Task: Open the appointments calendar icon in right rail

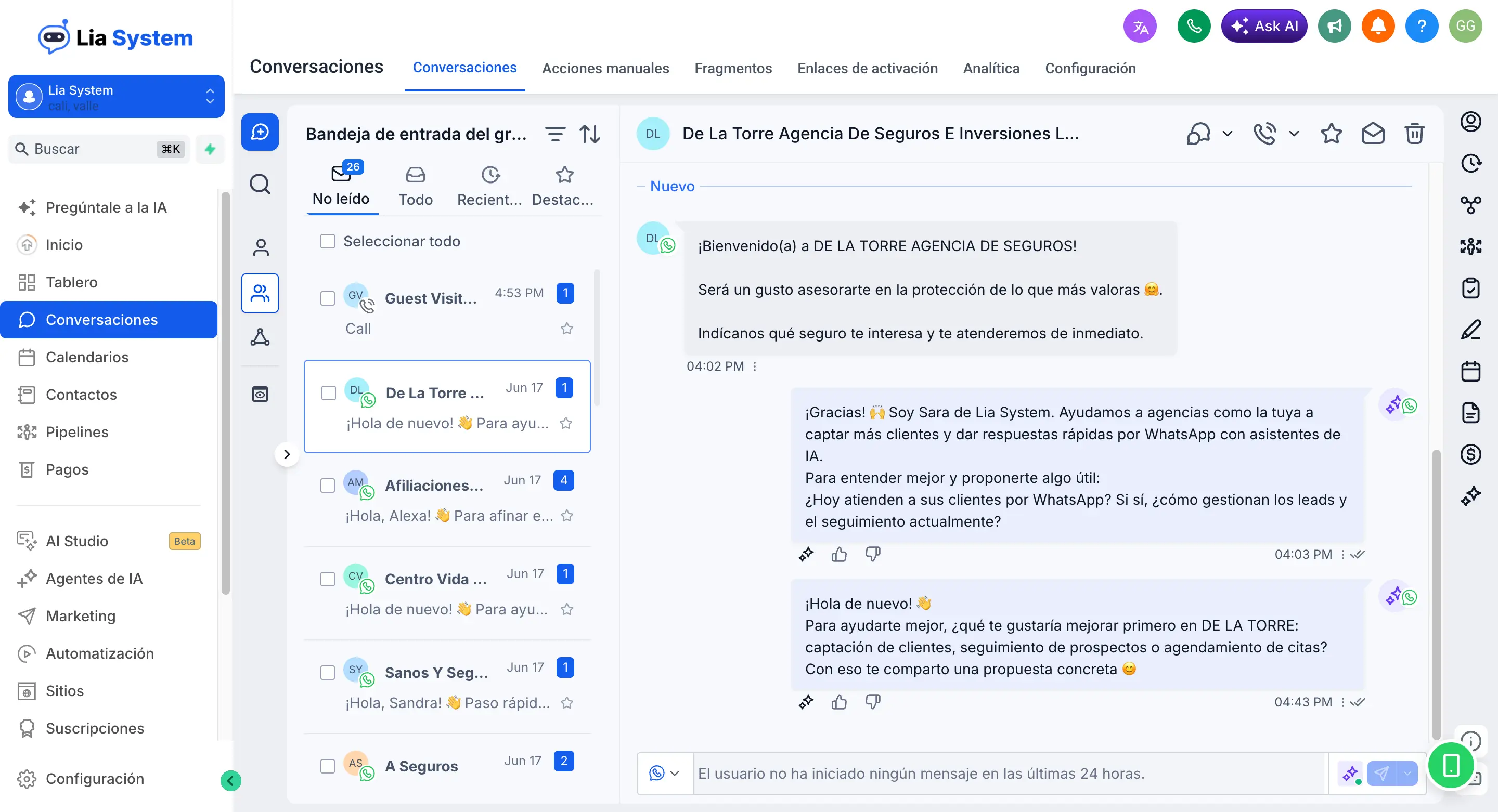Action: (1470, 371)
